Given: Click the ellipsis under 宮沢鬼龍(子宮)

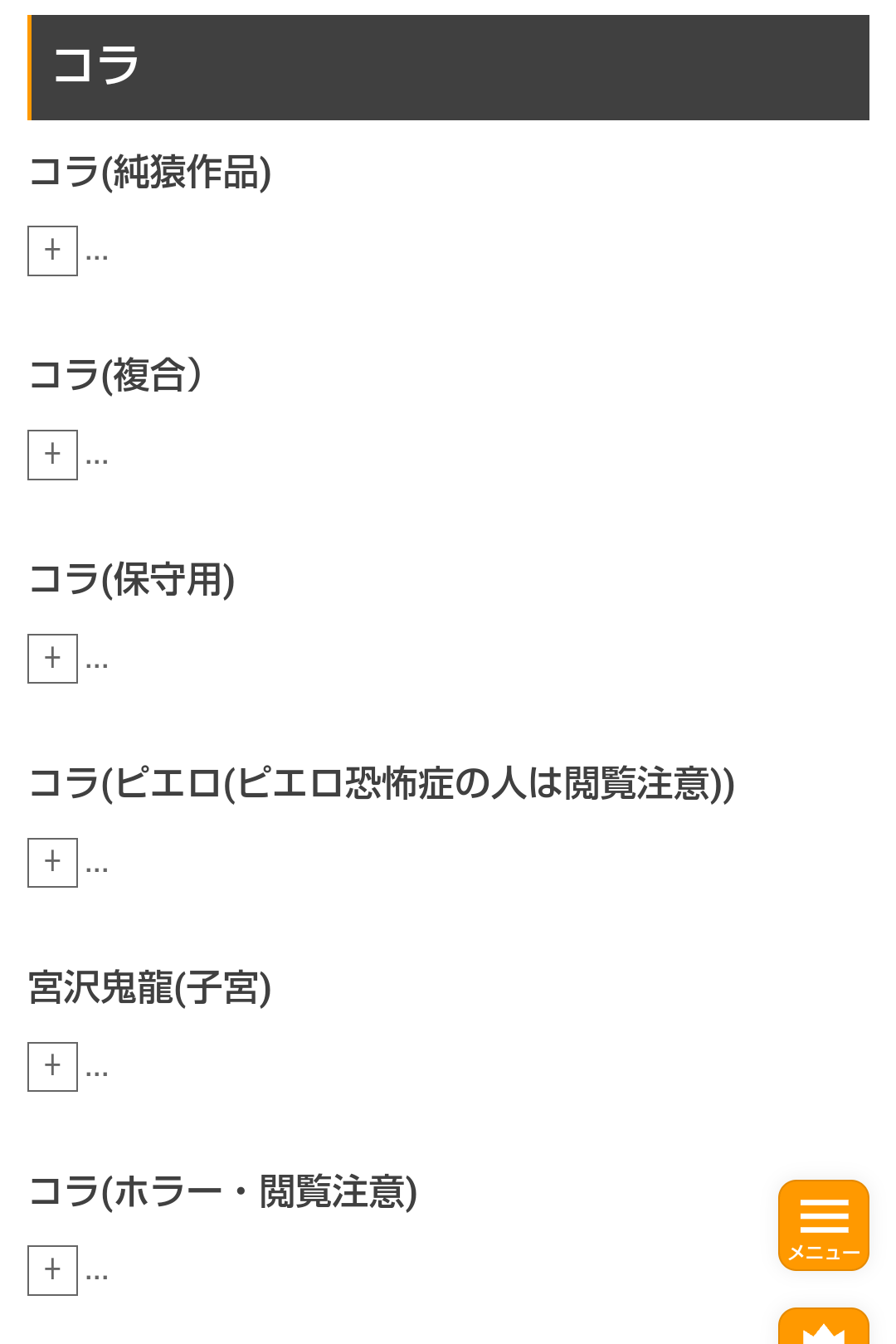Looking at the screenshot, I should click(x=96, y=1073).
